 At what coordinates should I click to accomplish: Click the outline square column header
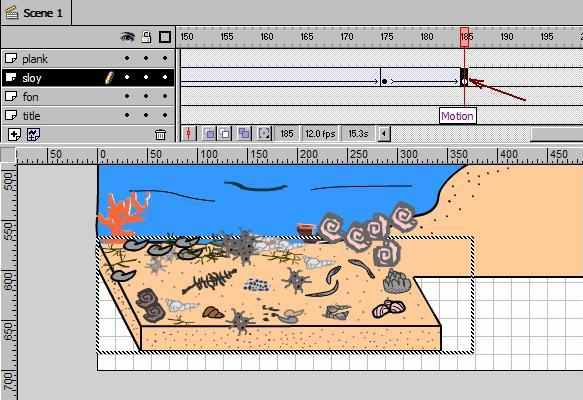coord(165,37)
